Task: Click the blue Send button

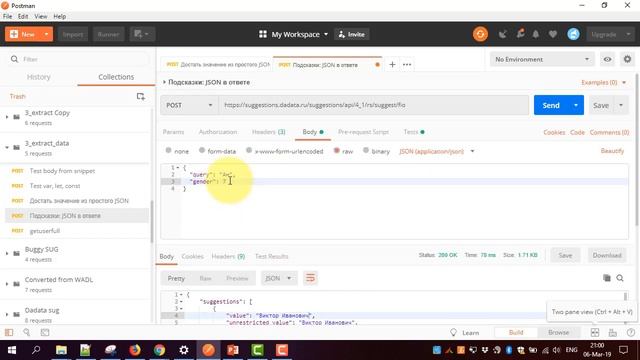Action: tap(551, 105)
